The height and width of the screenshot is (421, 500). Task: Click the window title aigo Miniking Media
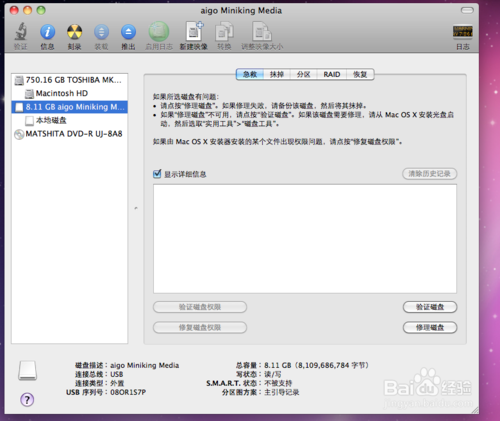point(241,11)
